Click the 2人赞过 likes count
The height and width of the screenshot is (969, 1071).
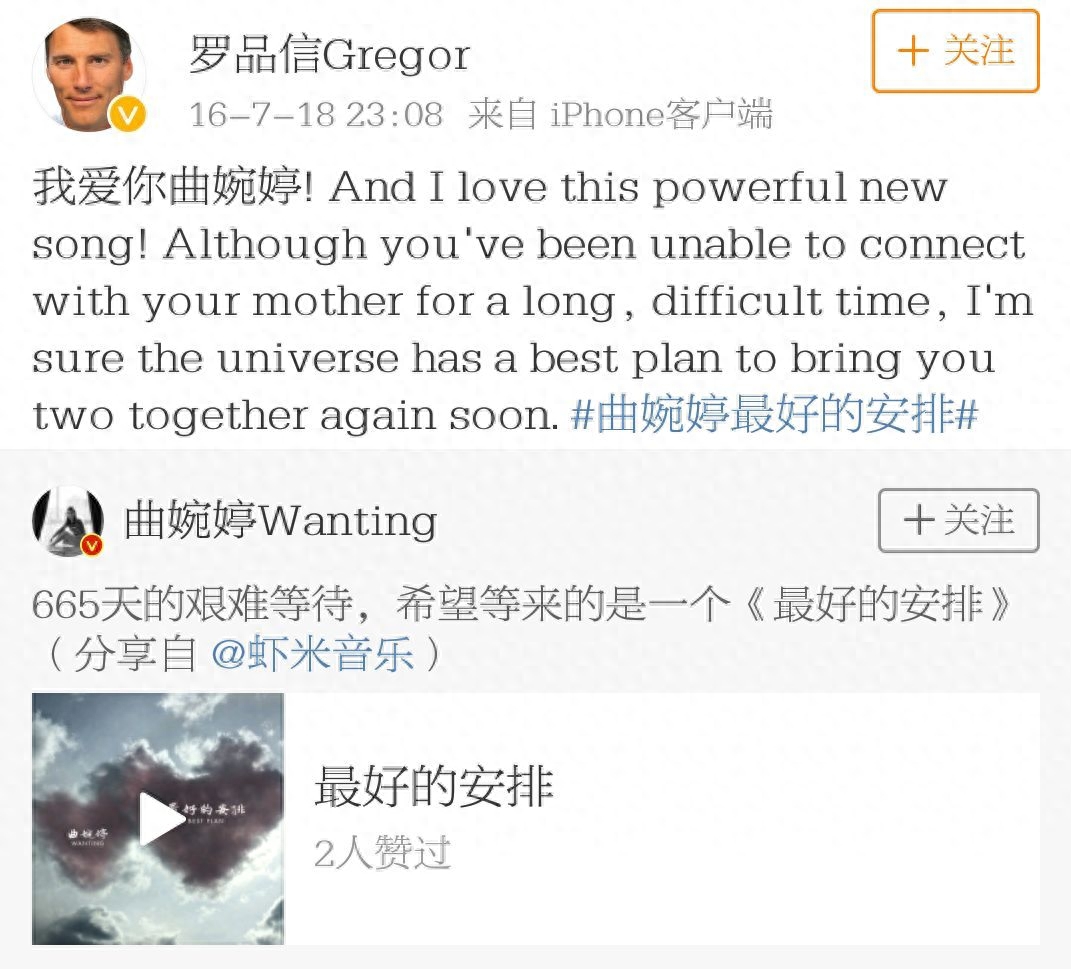coord(382,852)
